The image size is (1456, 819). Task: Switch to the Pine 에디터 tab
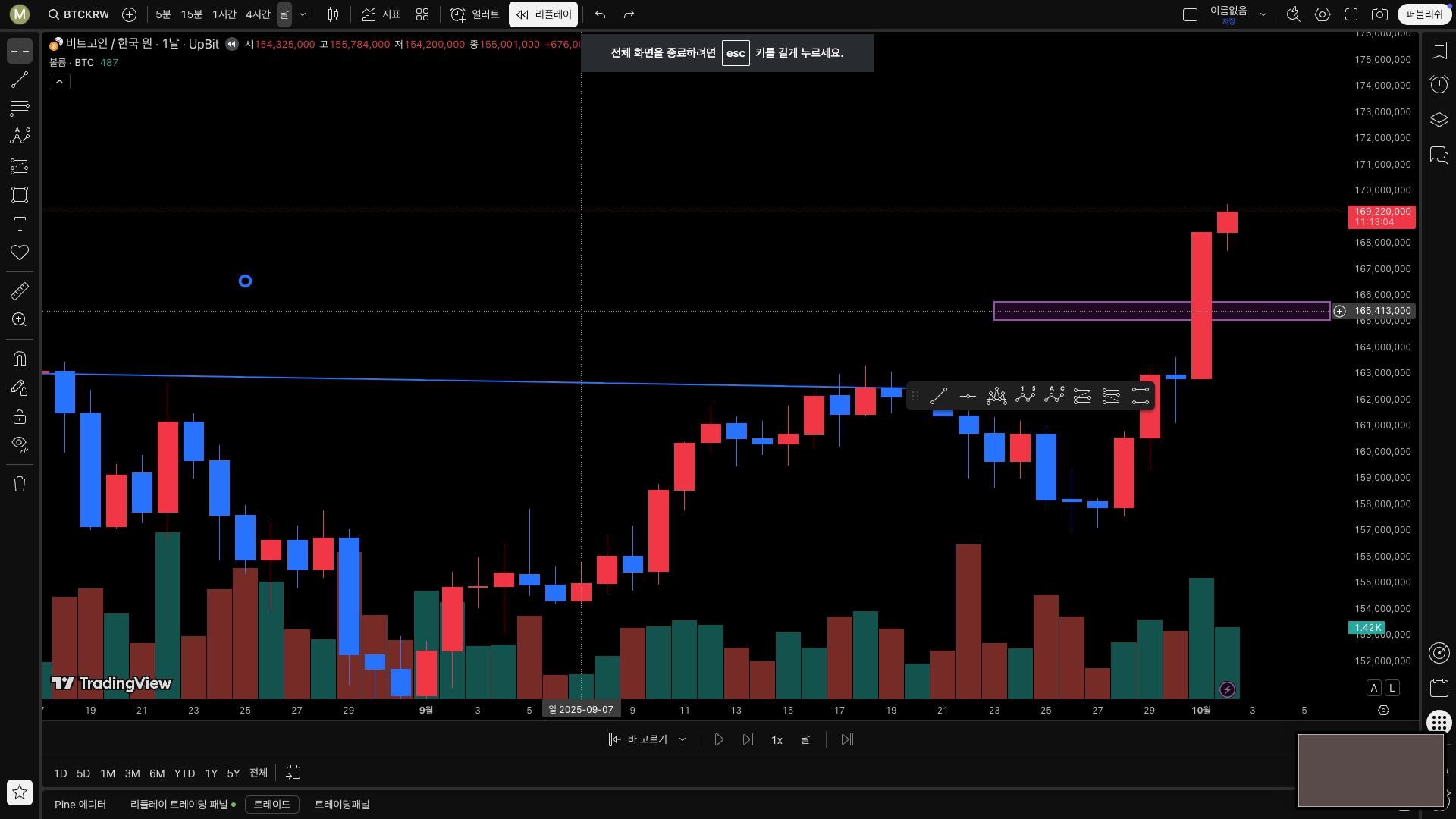(x=80, y=805)
